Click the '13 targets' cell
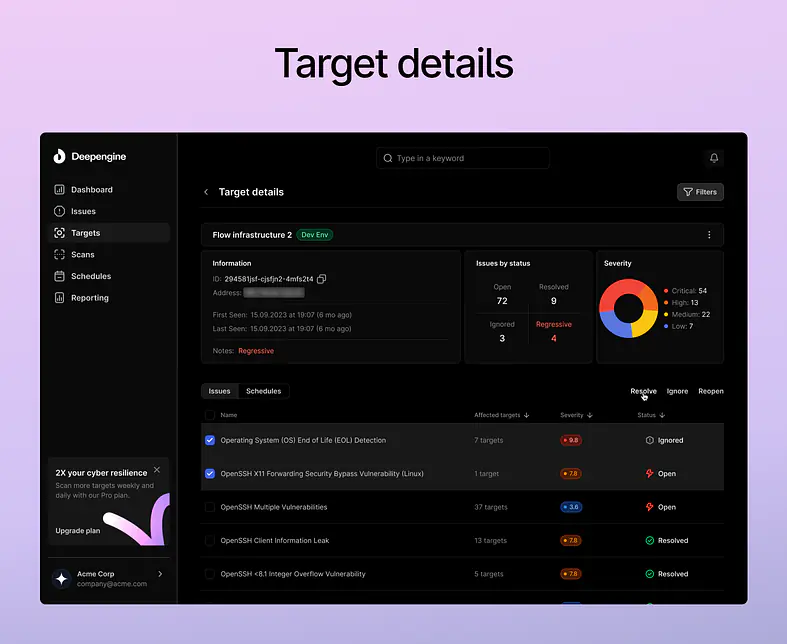The width and height of the screenshot is (787, 644). [490, 541]
